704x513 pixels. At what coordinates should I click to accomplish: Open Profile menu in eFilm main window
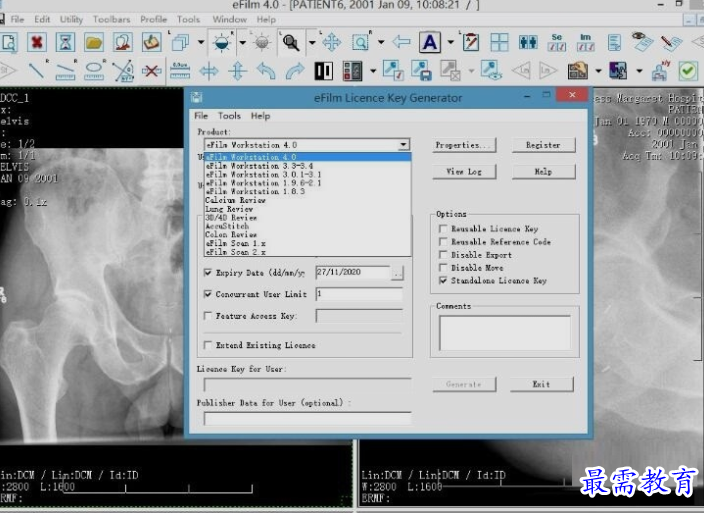pos(153,19)
